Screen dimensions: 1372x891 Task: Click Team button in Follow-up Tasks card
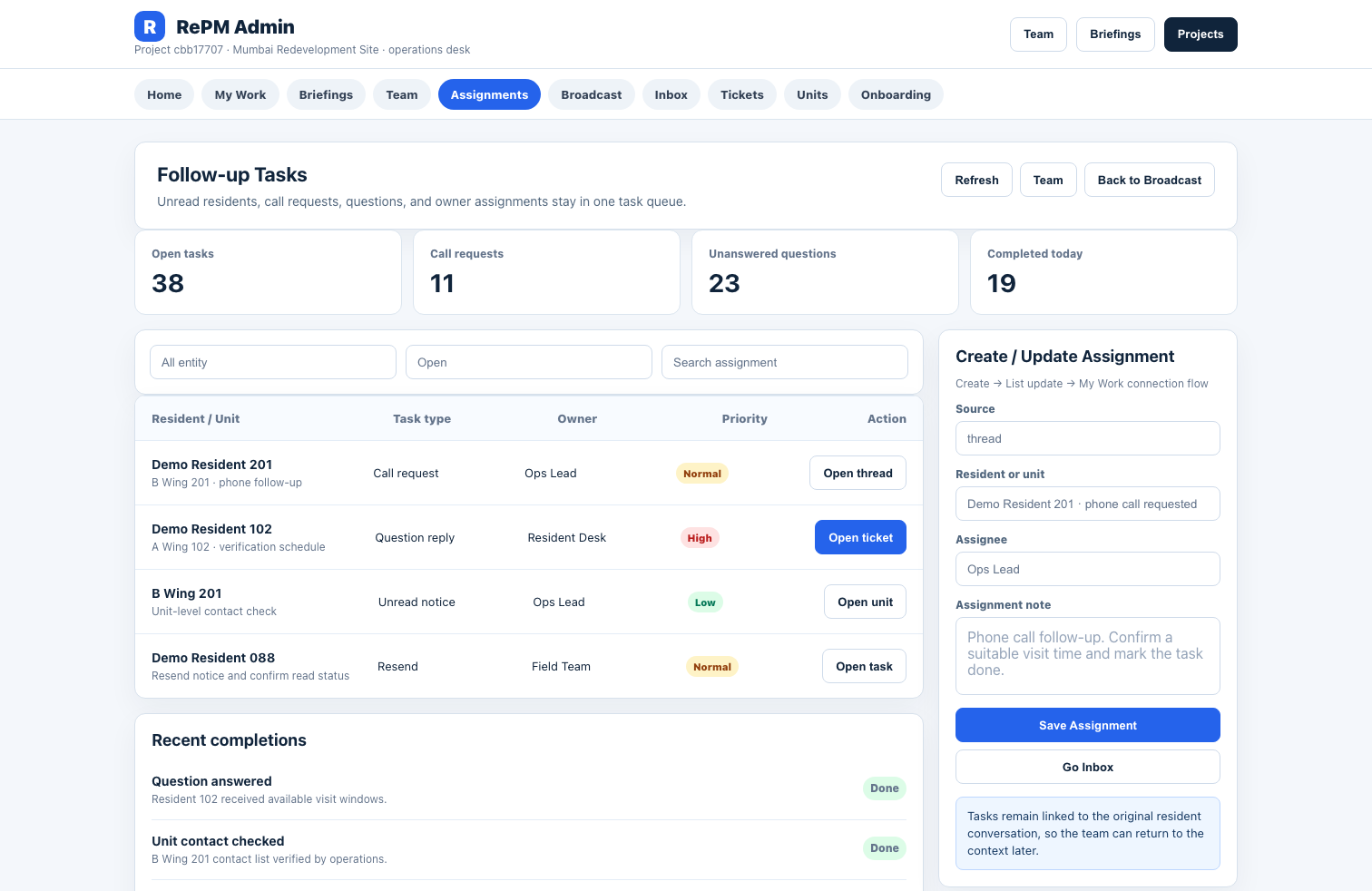(x=1048, y=180)
